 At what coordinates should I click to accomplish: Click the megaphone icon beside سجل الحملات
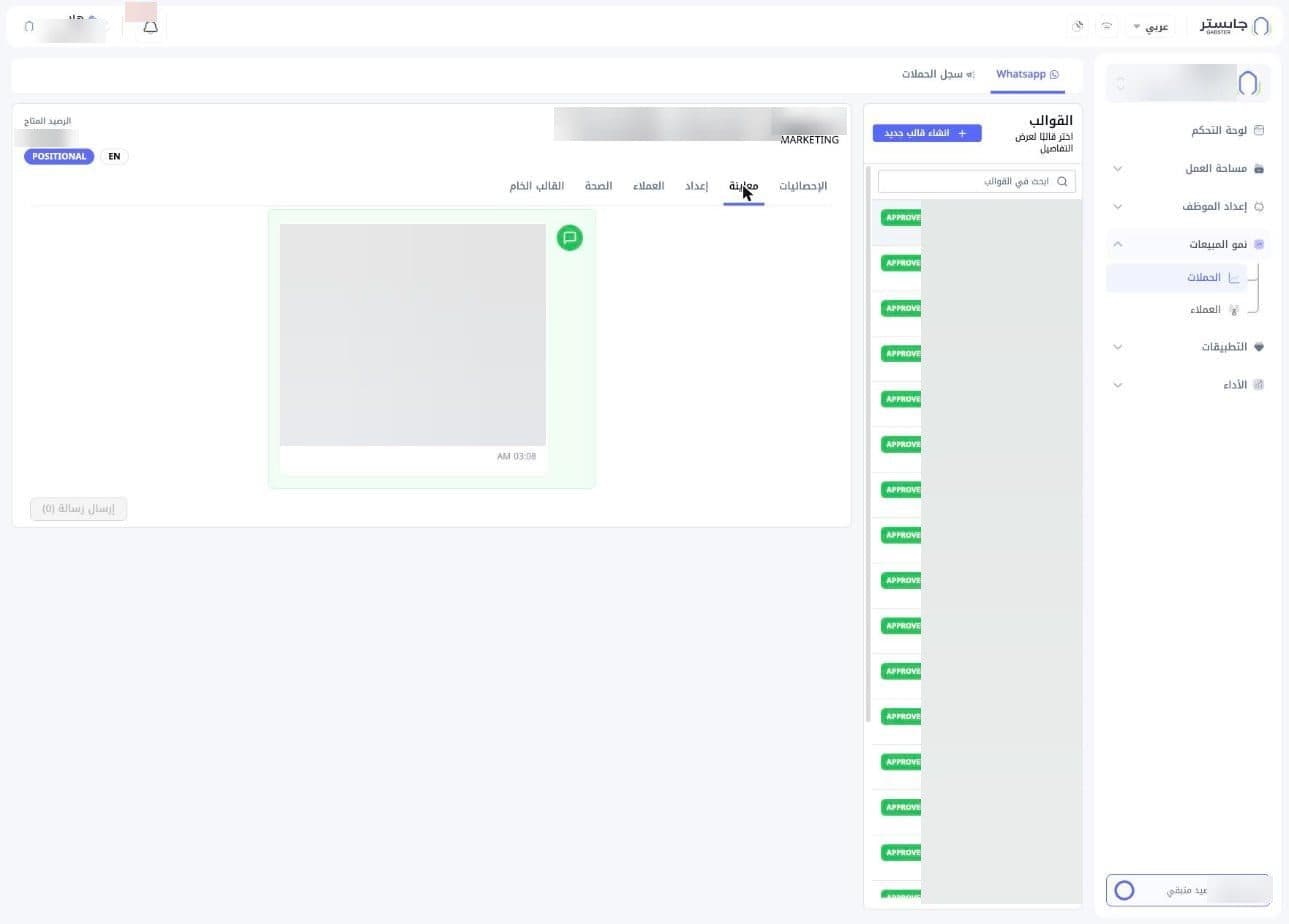click(x=970, y=75)
